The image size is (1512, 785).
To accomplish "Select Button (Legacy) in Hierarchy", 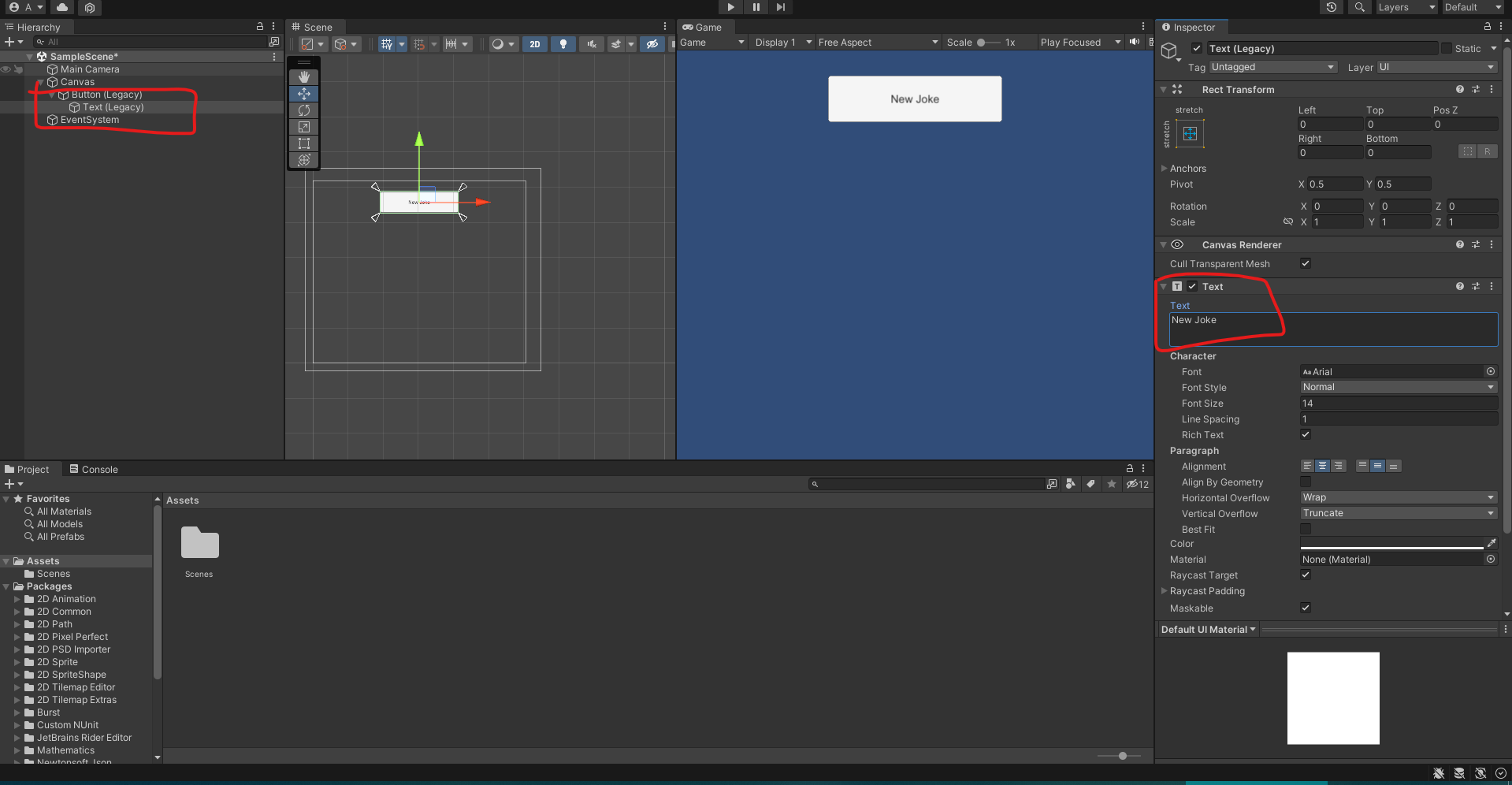I will tap(106, 95).
